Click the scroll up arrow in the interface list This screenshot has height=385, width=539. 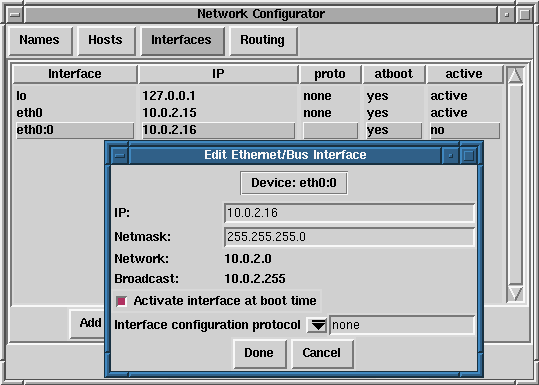coord(515,75)
